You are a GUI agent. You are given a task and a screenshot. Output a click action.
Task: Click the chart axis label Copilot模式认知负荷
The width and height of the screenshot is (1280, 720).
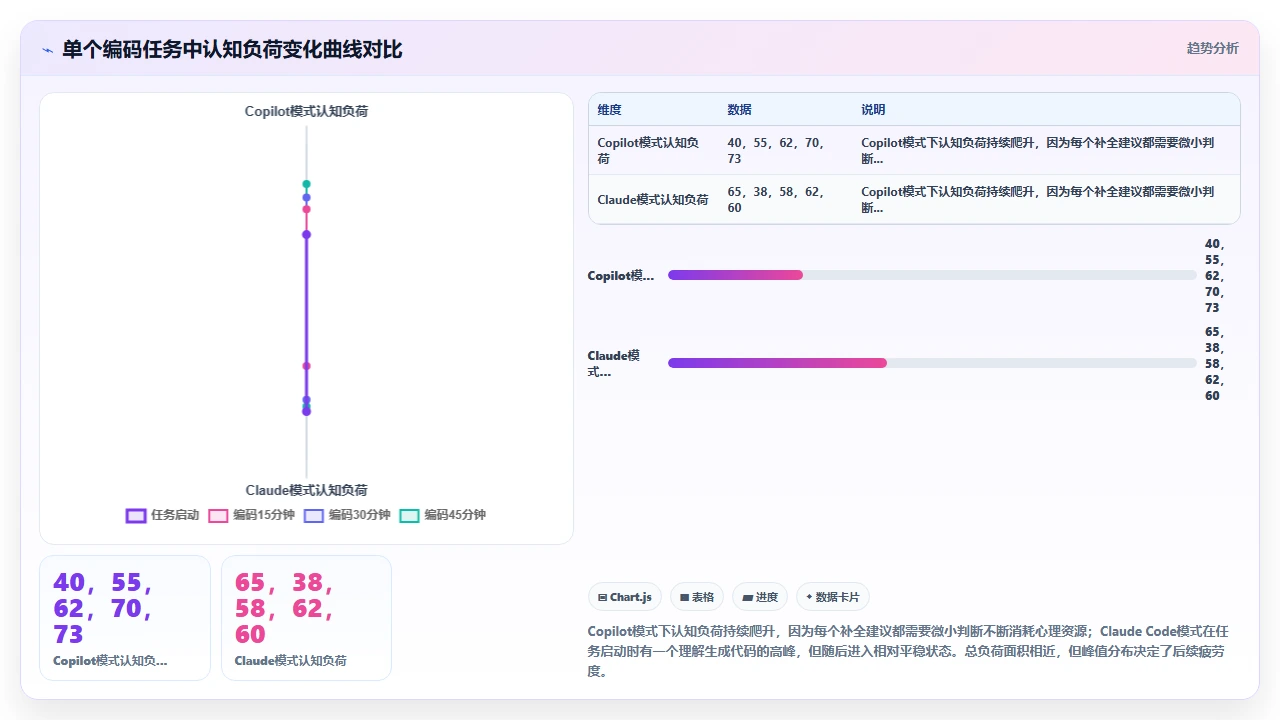click(307, 111)
